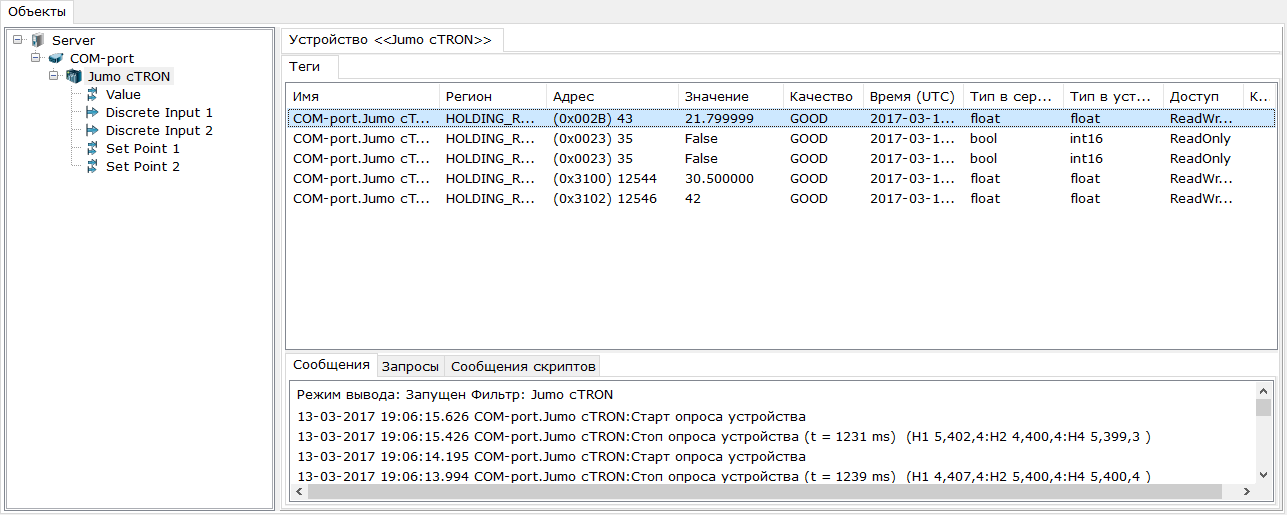The width and height of the screenshot is (1287, 515).
Task: Collapse the COM-port tree node
Action: point(36,58)
